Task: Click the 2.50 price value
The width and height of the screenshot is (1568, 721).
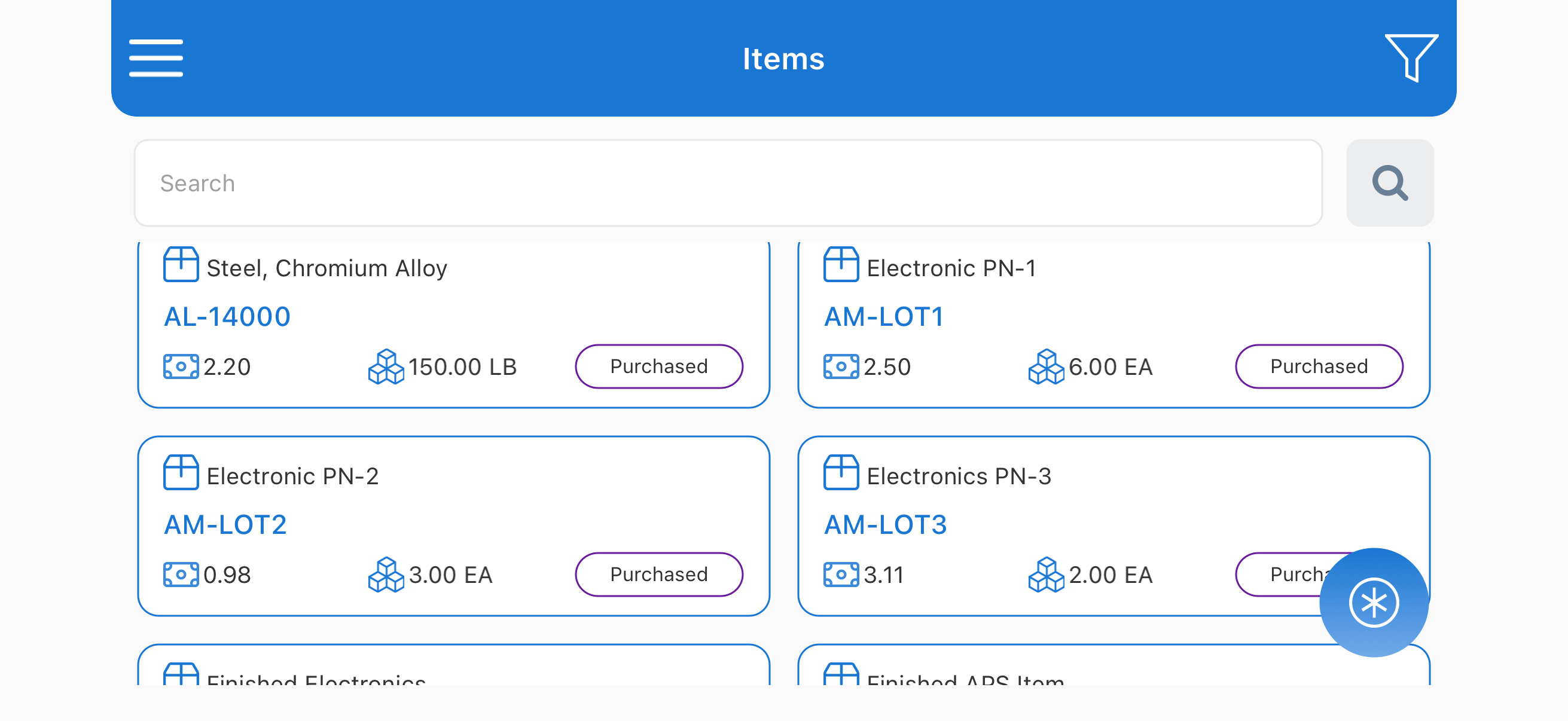Action: click(887, 367)
